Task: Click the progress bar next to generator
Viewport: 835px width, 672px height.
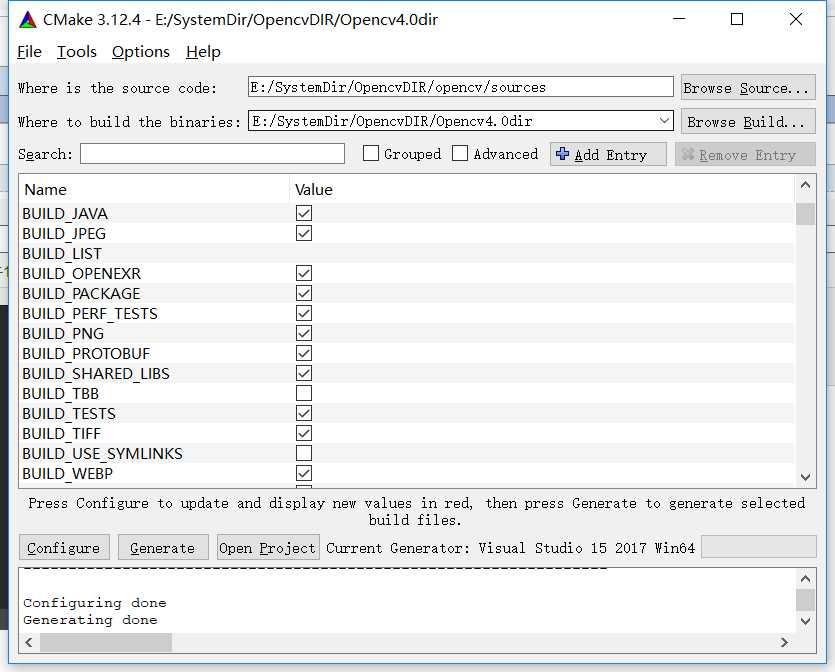Action: click(x=758, y=547)
